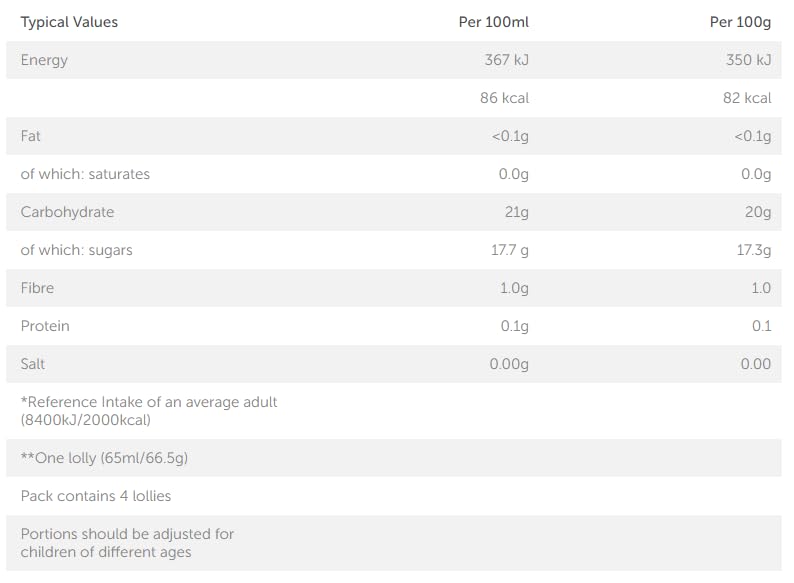The image size is (794, 583).
Task: Select the 82 kcal value
Action: pos(746,98)
